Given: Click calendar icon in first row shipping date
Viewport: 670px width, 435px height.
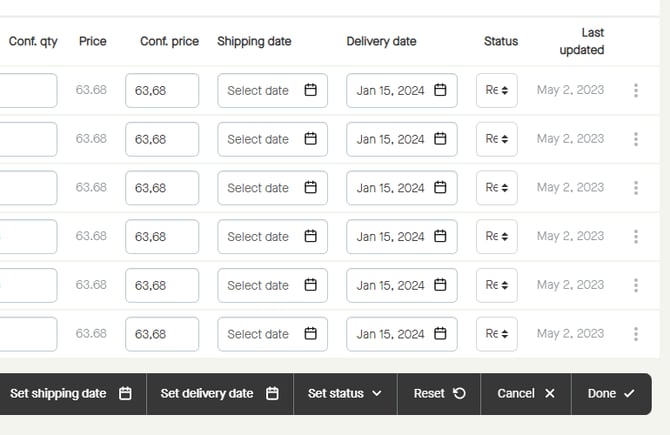Looking at the screenshot, I should pyautogui.click(x=310, y=91).
